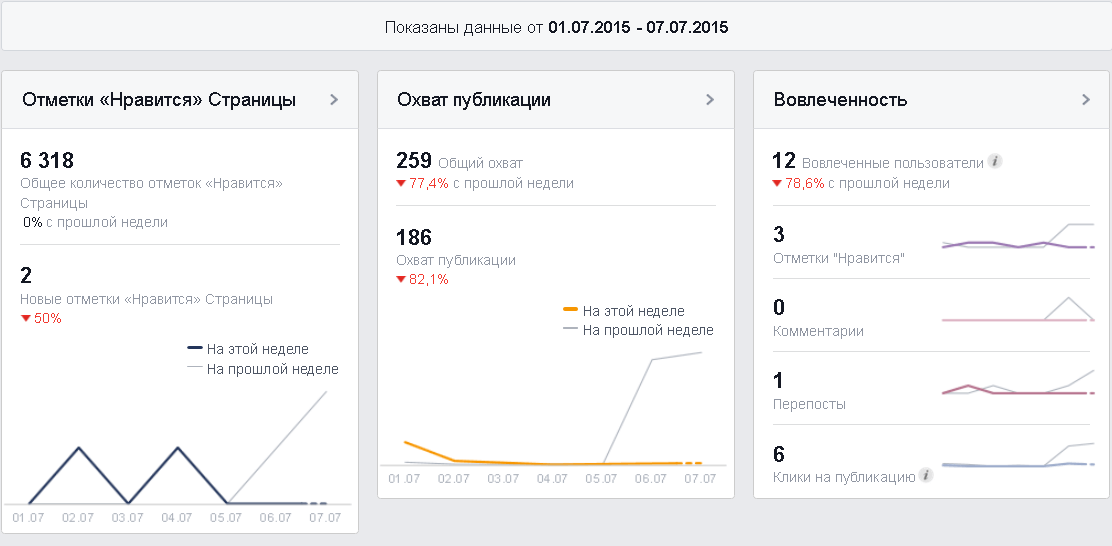Screen dimensions: 1112x546
Task: Click the Перепосты label
Action: tap(809, 404)
